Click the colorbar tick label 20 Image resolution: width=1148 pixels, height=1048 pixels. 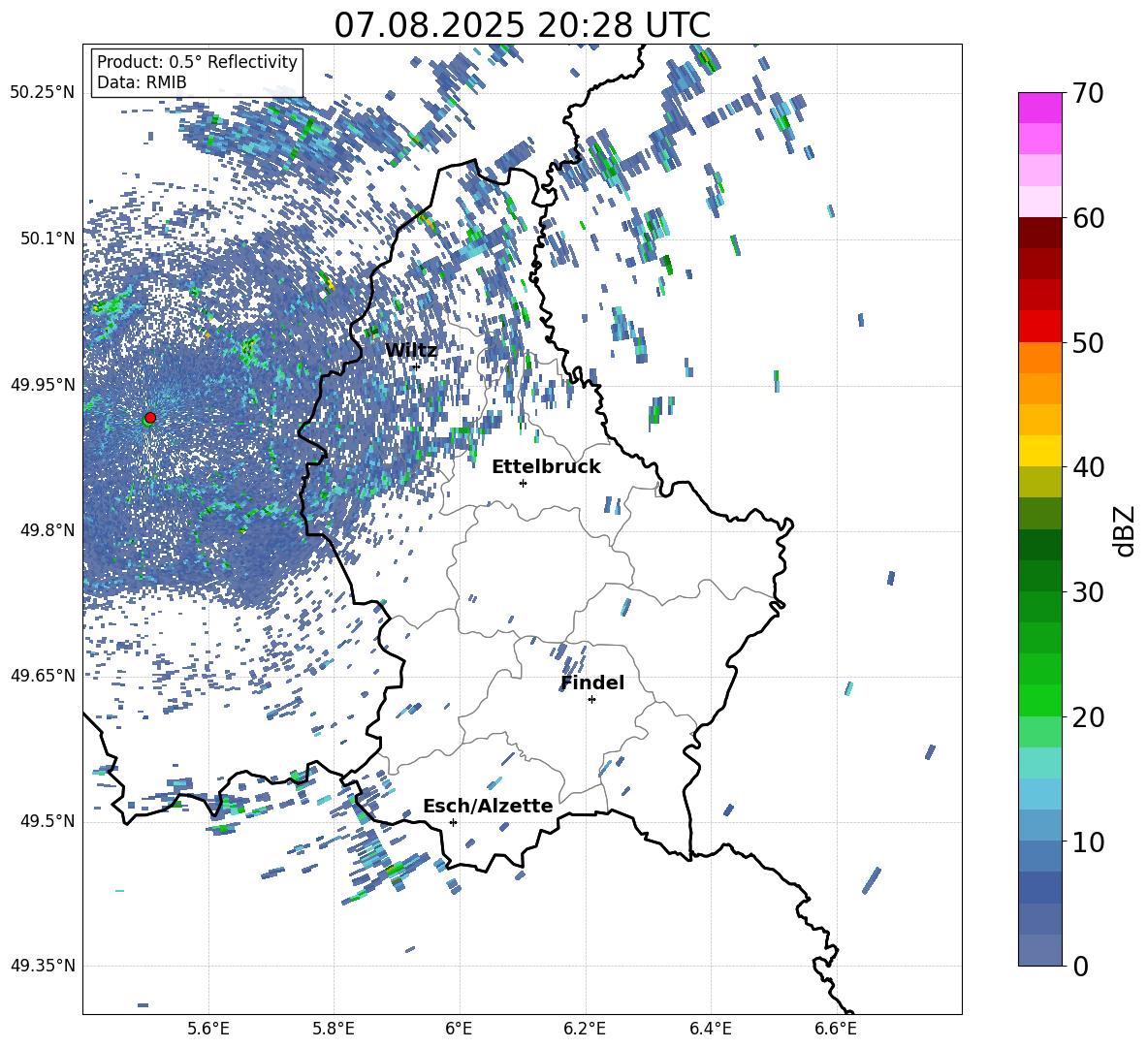click(x=1088, y=717)
